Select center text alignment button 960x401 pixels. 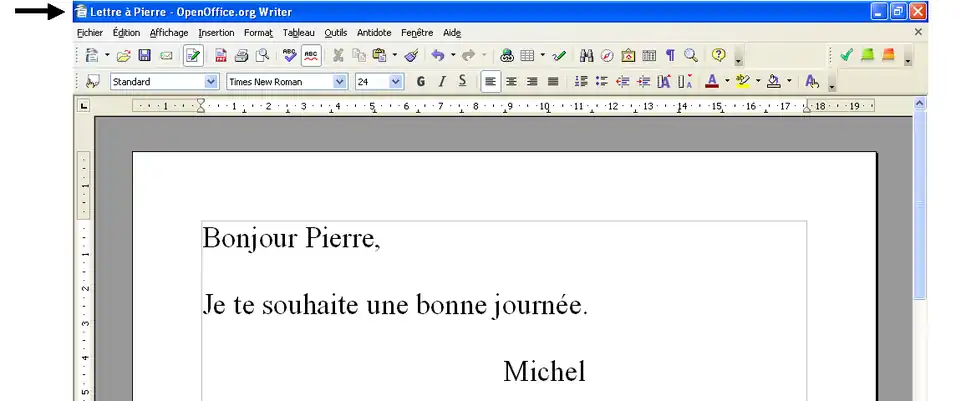[511, 82]
